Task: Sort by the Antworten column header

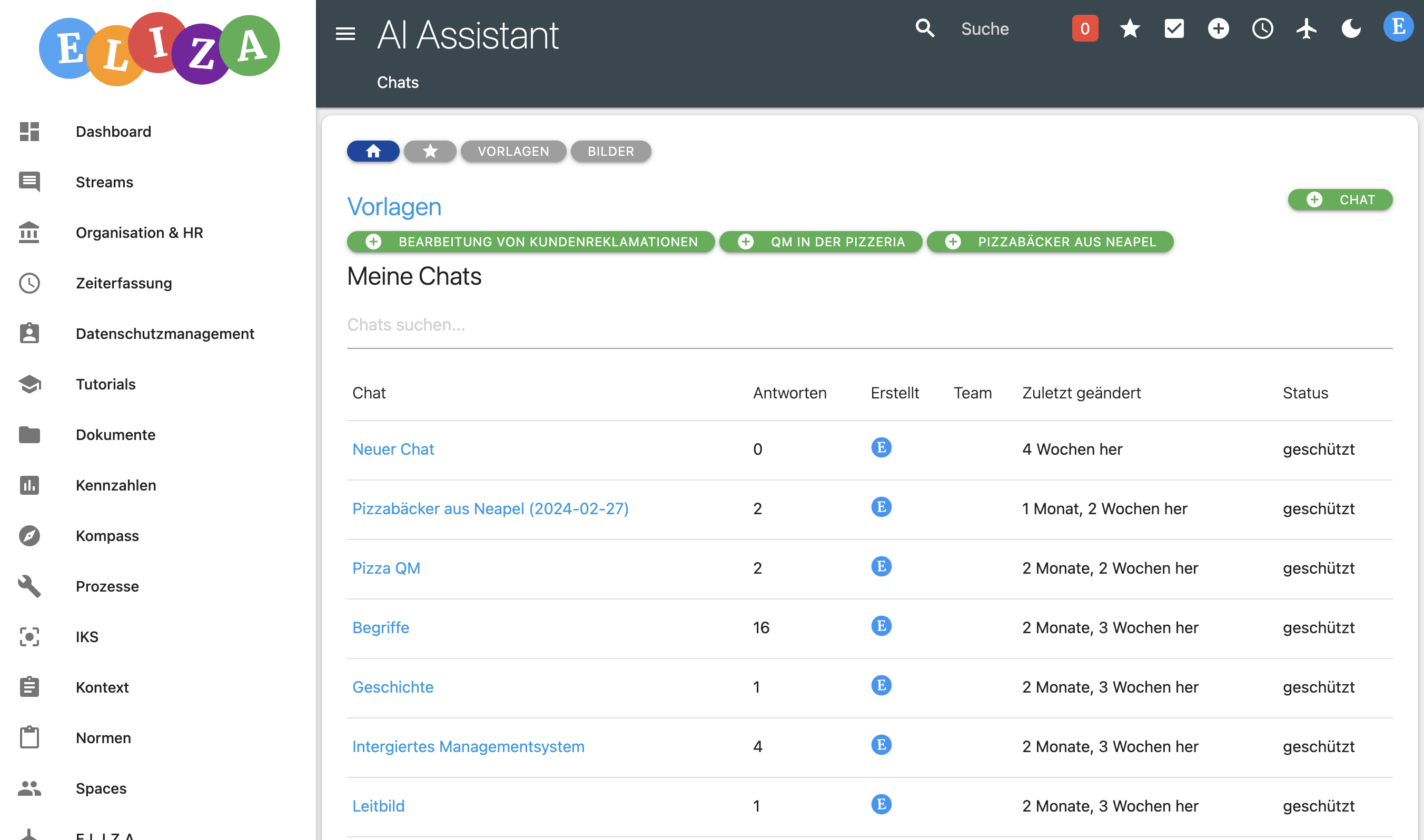Action: tap(789, 392)
